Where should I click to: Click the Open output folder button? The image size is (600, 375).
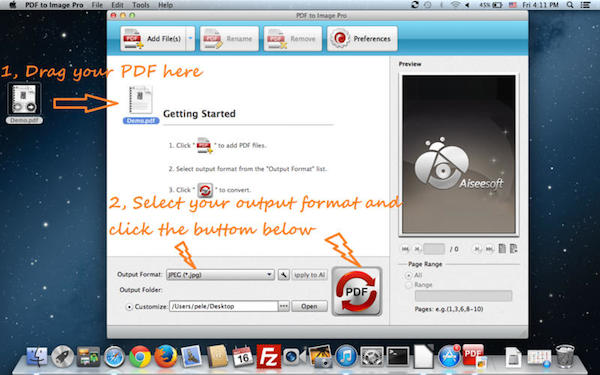point(309,306)
